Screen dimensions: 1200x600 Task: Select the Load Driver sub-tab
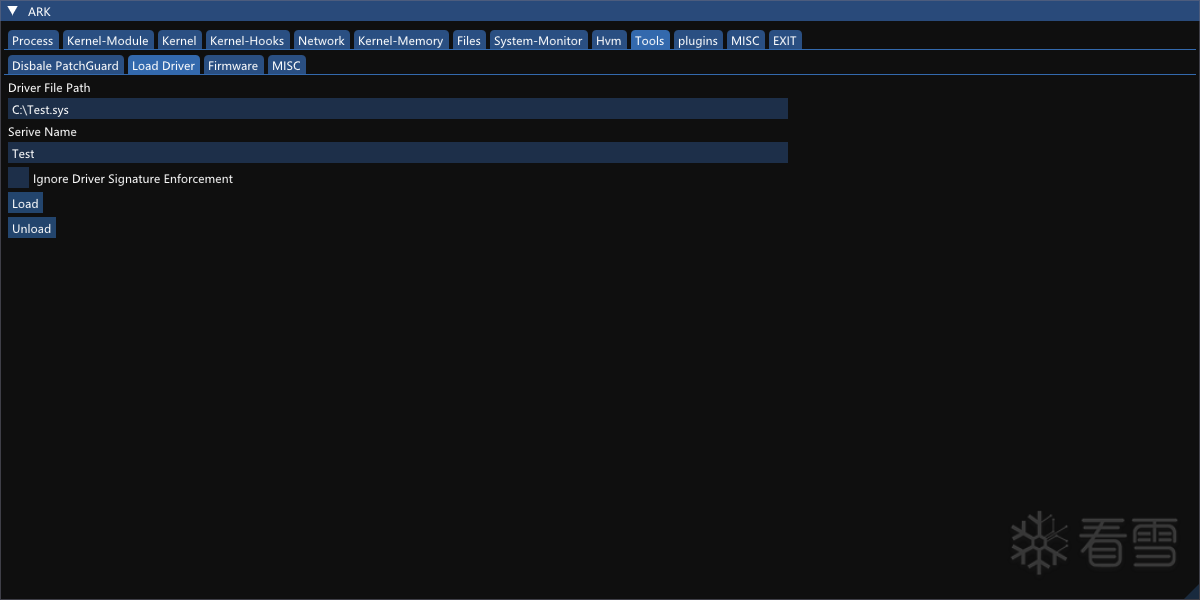[x=164, y=65]
